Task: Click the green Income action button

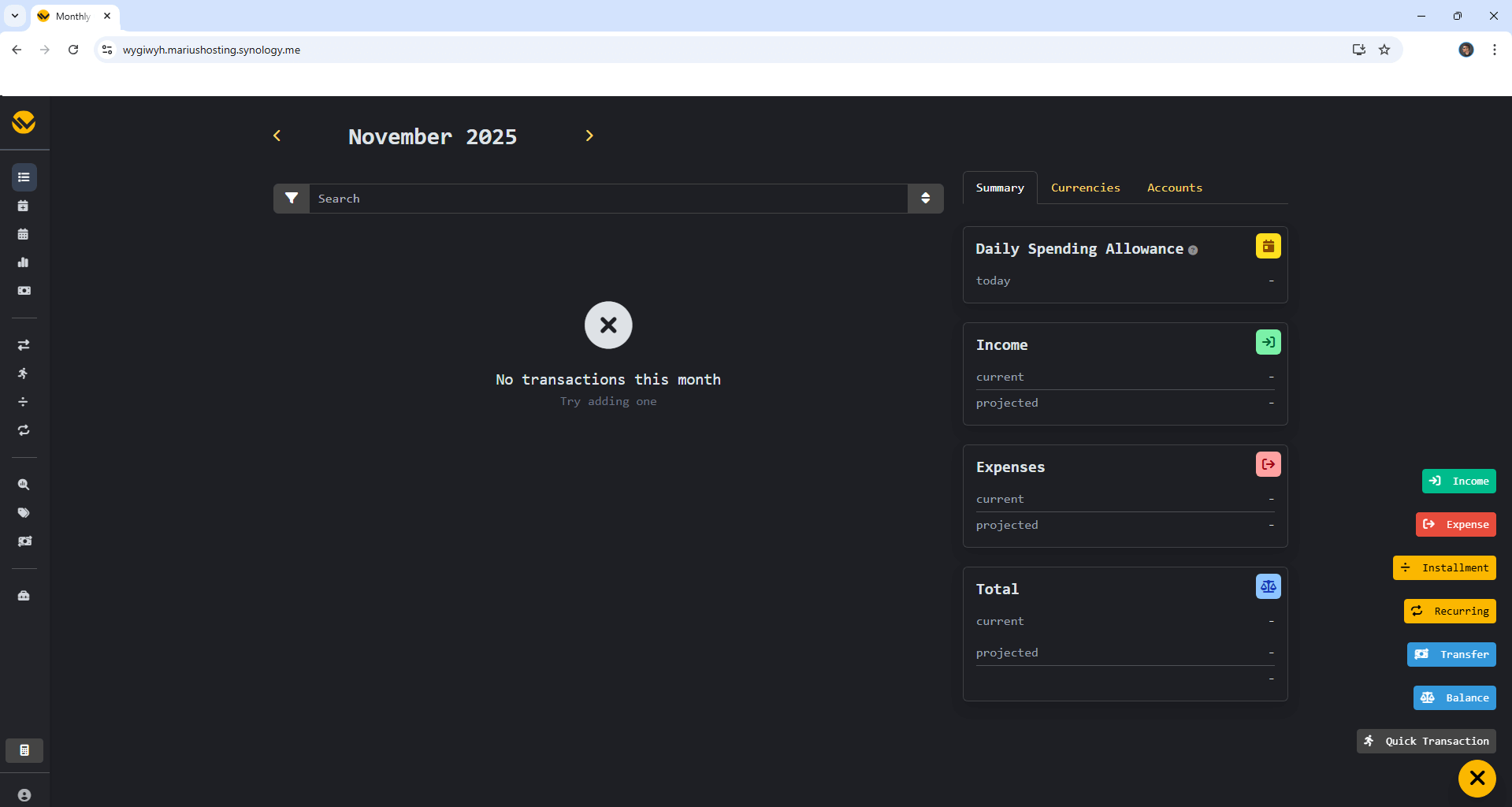Action: tap(1458, 482)
